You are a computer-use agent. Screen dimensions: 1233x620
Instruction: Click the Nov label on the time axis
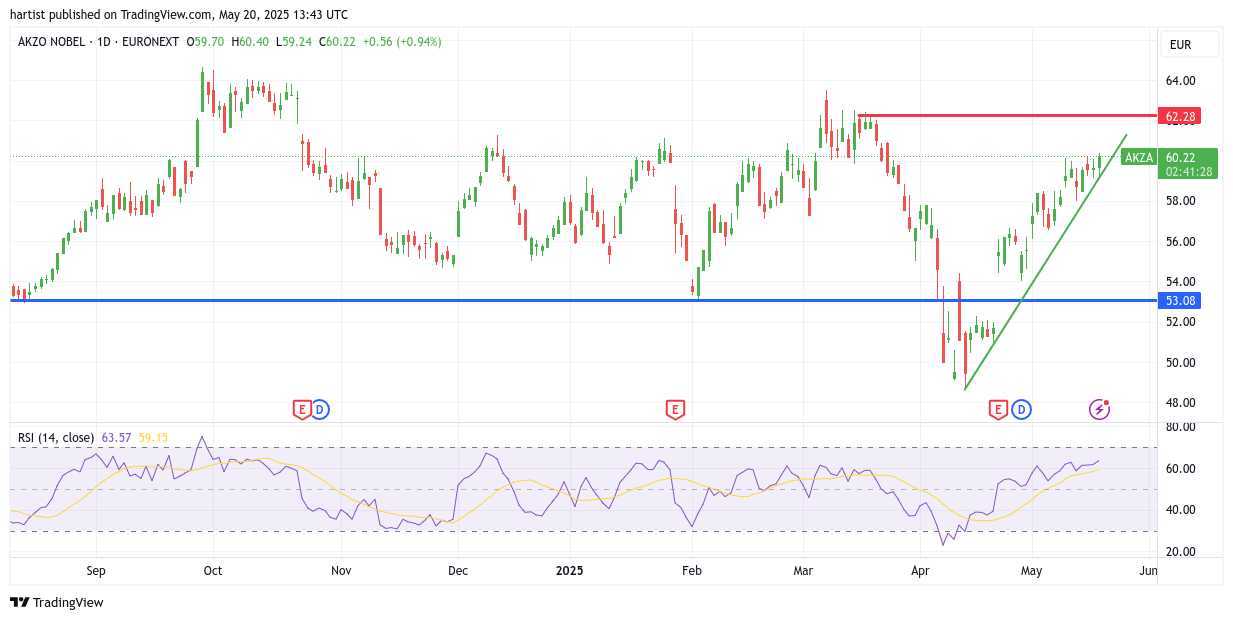pos(341,571)
